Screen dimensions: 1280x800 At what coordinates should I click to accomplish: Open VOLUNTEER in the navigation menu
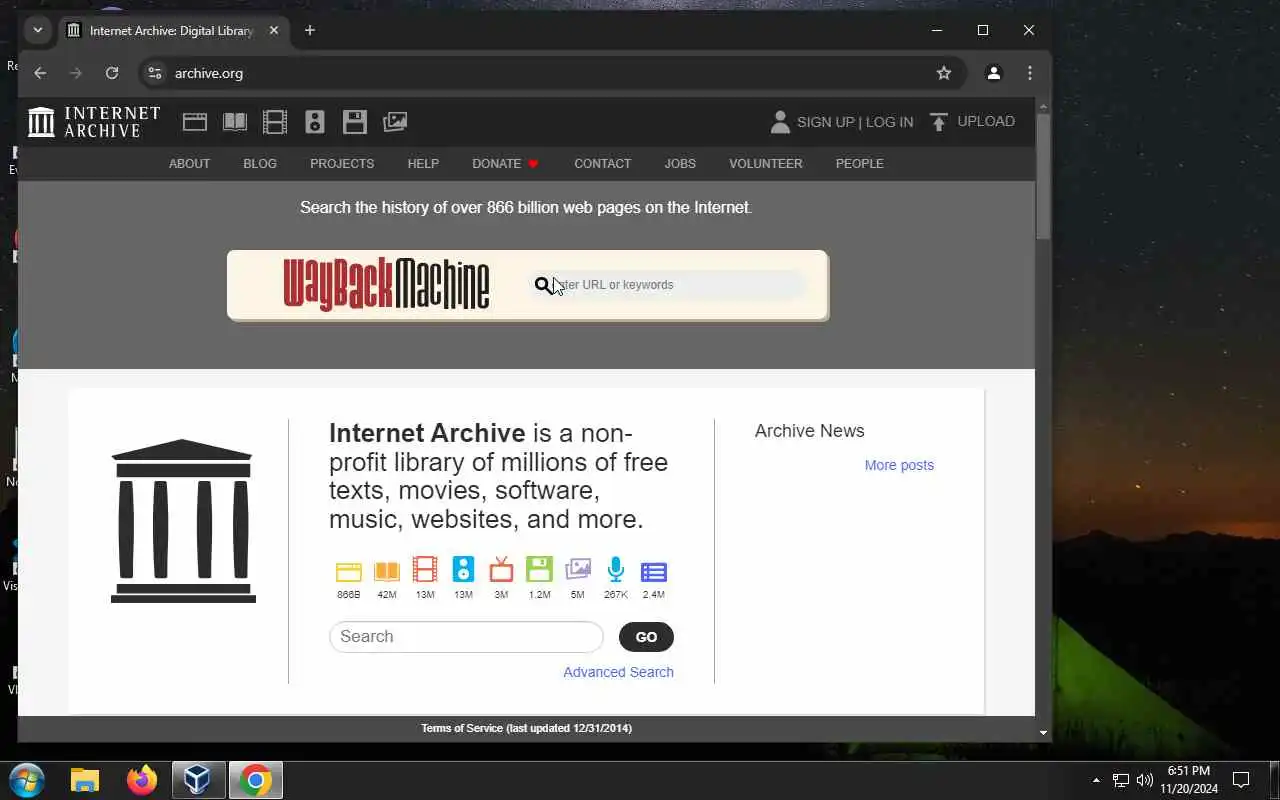[x=766, y=164]
